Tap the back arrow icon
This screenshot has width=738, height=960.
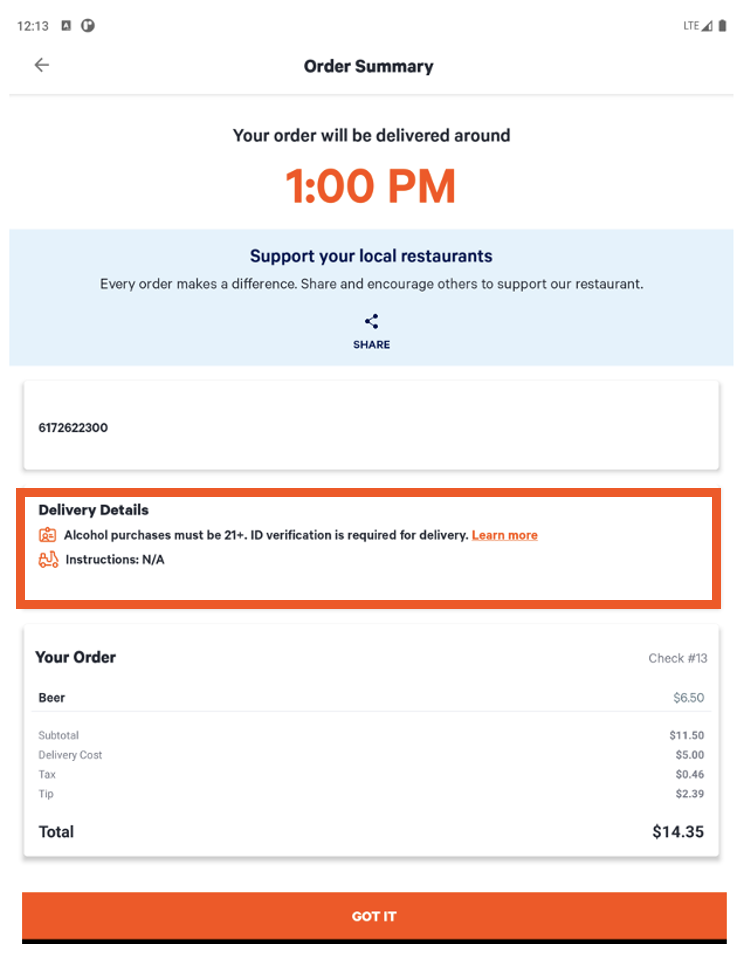42,65
